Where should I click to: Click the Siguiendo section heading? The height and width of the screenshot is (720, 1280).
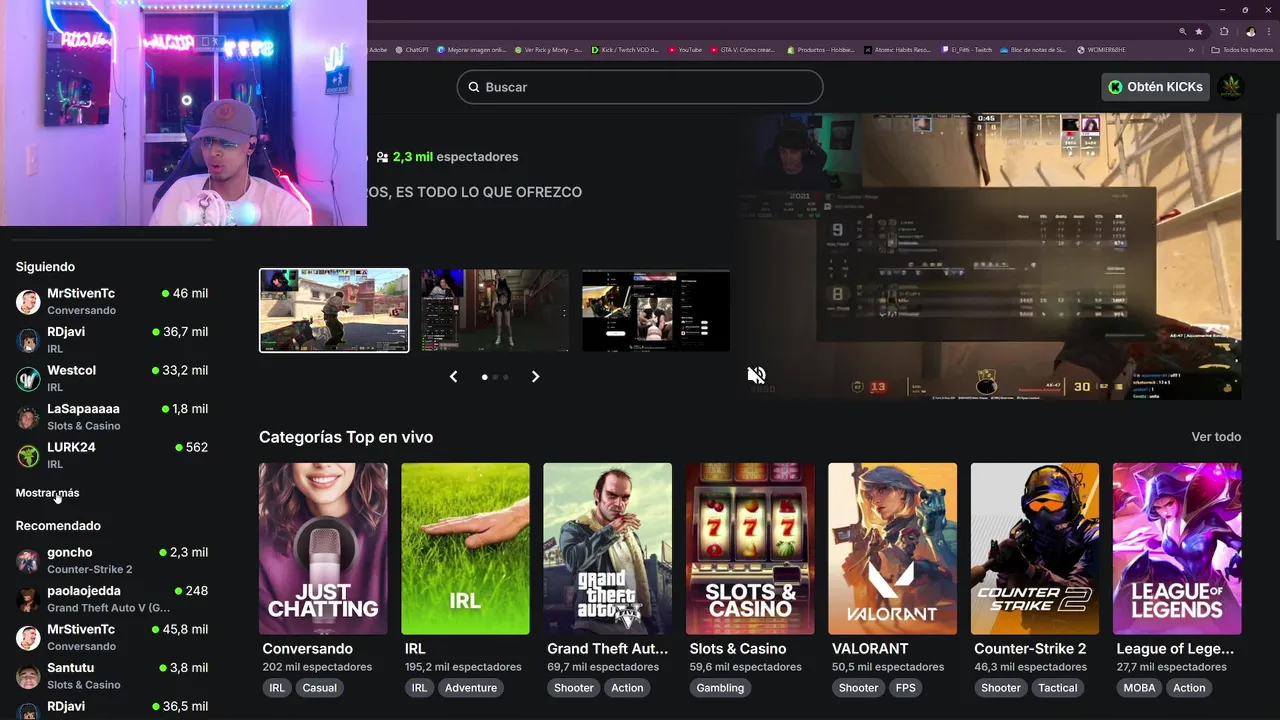pyautogui.click(x=45, y=267)
